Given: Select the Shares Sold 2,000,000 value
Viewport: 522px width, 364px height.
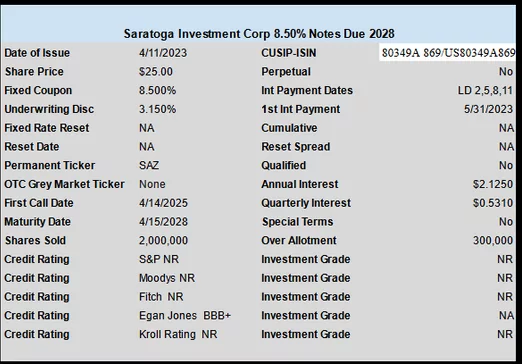Looking at the screenshot, I should [163, 240].
